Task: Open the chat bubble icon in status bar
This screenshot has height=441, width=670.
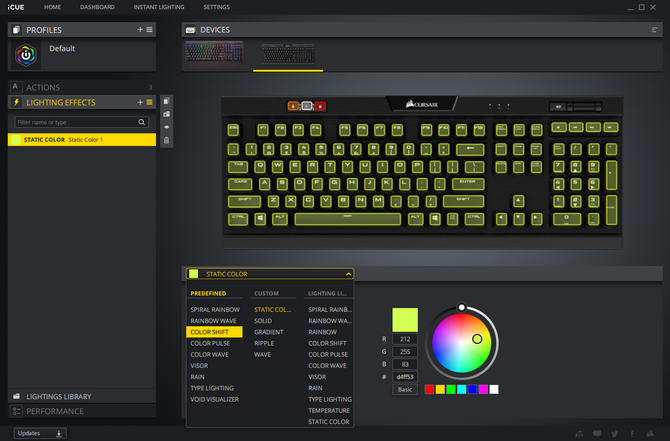Action: point(597,434)
